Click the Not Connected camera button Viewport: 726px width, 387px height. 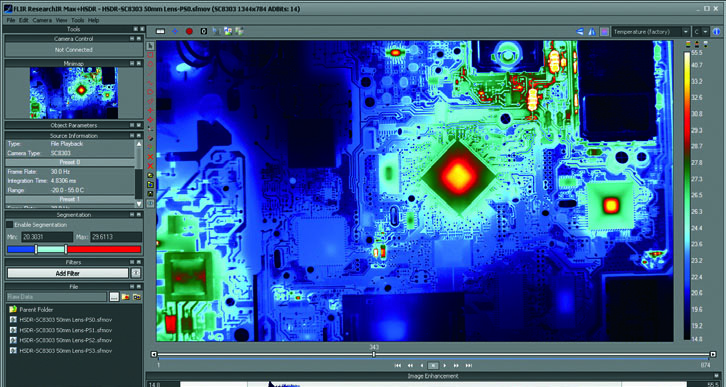pyautogui.click(x=74, y=50)
